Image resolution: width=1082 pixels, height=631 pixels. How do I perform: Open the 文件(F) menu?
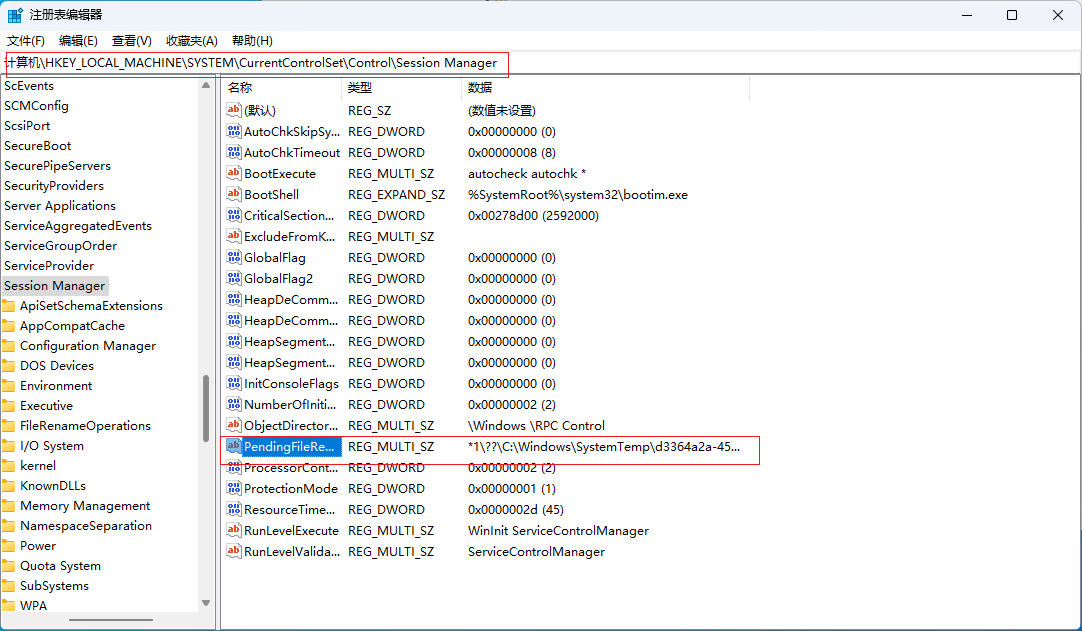click(x=26, y=41)
